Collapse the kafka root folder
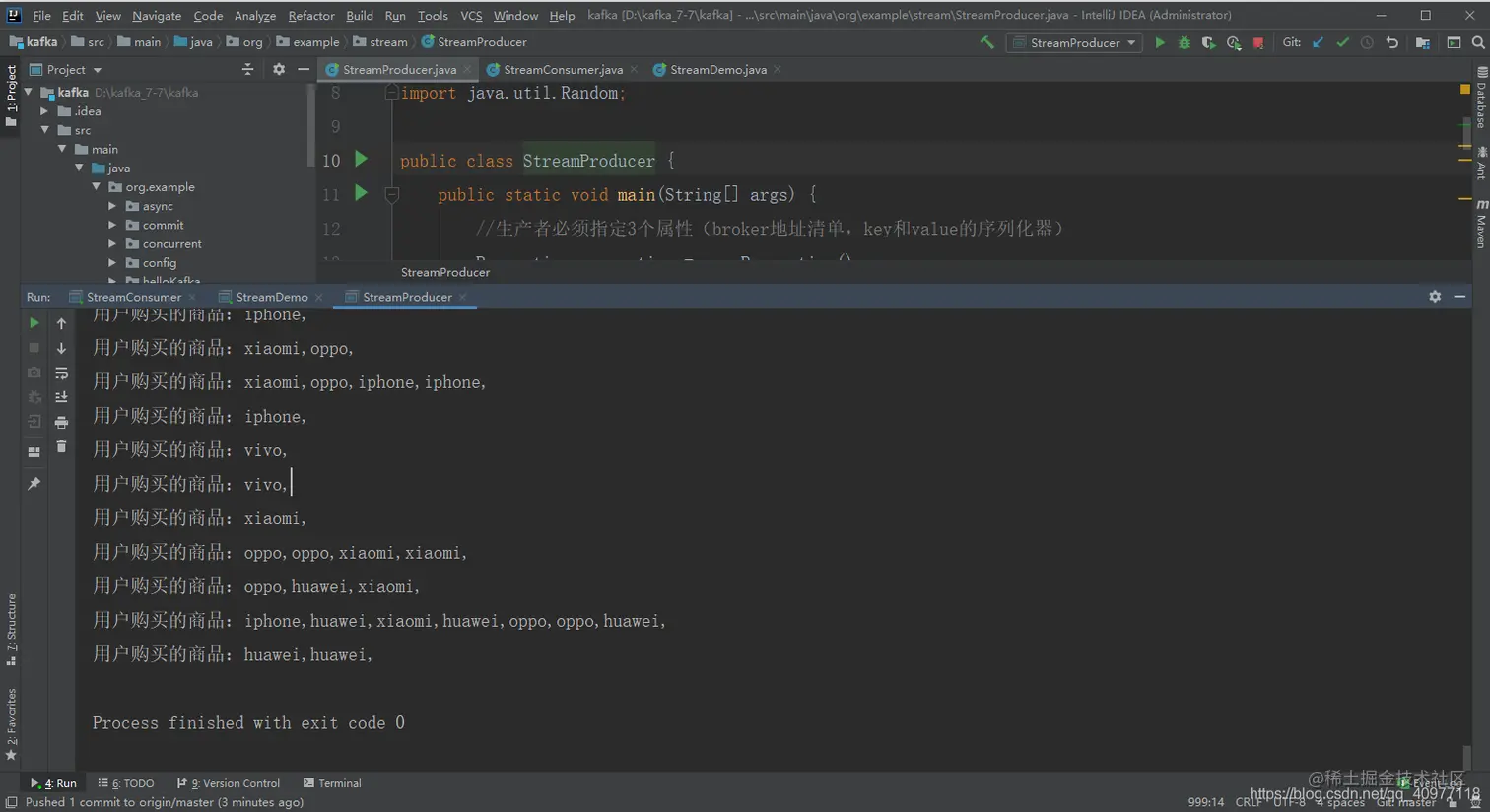 (29, 92)
